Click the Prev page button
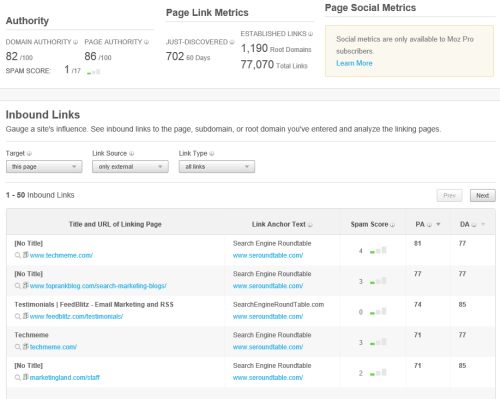Viewport: 500px width, 399px height. [x=449, y=196]
